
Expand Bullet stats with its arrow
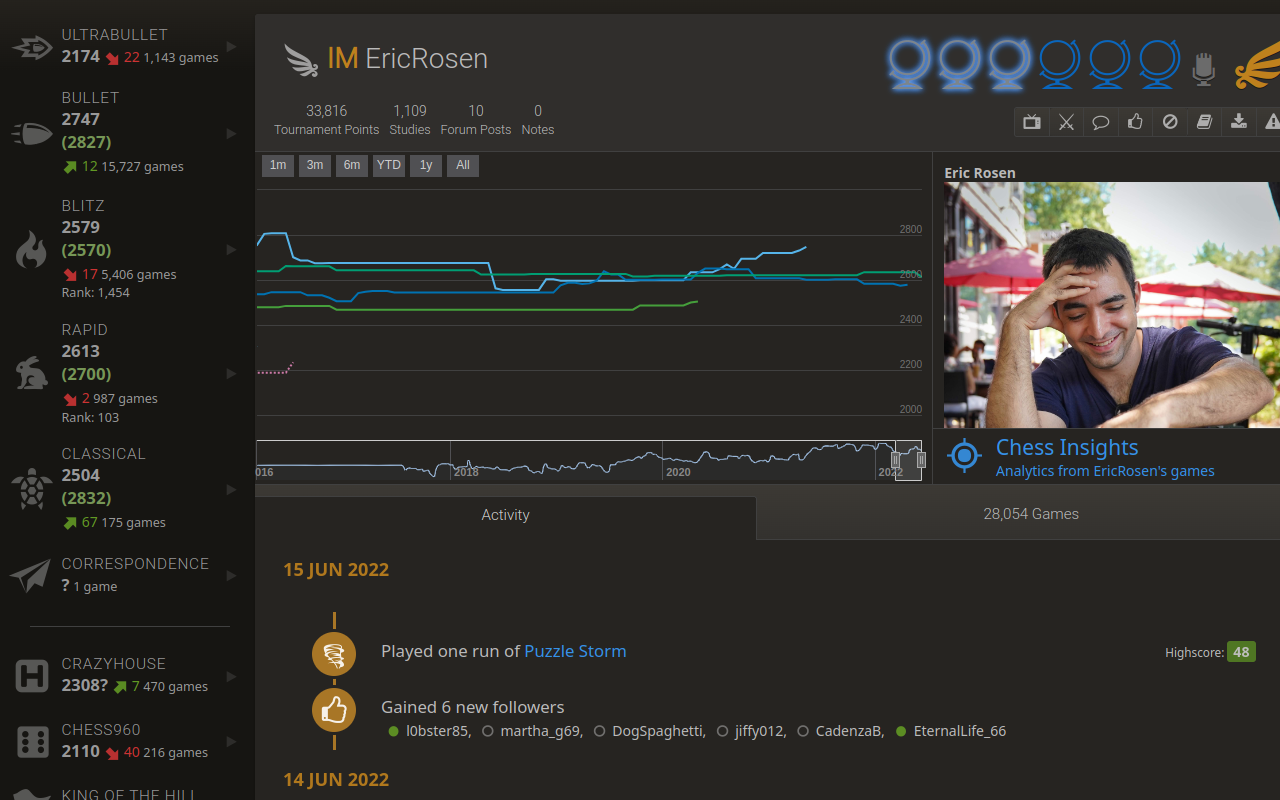point(230,133)
